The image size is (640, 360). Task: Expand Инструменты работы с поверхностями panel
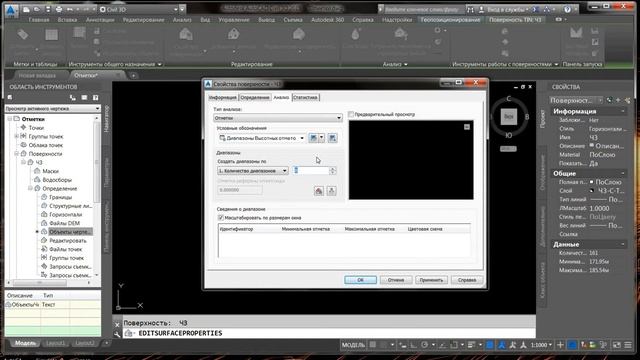556,64
